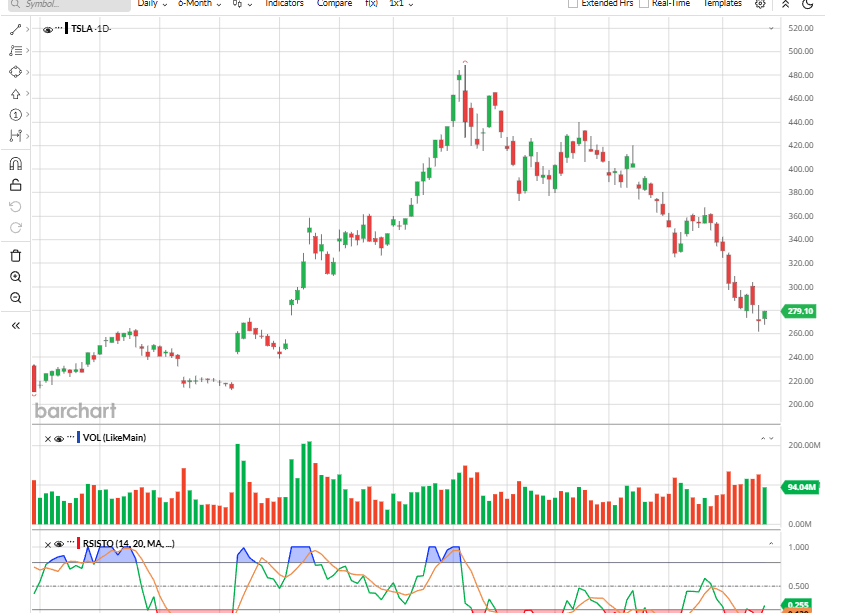Open the Daily frequency dropdown
The width and height of the screenshot is (850, 613).
tap(152, 4)
